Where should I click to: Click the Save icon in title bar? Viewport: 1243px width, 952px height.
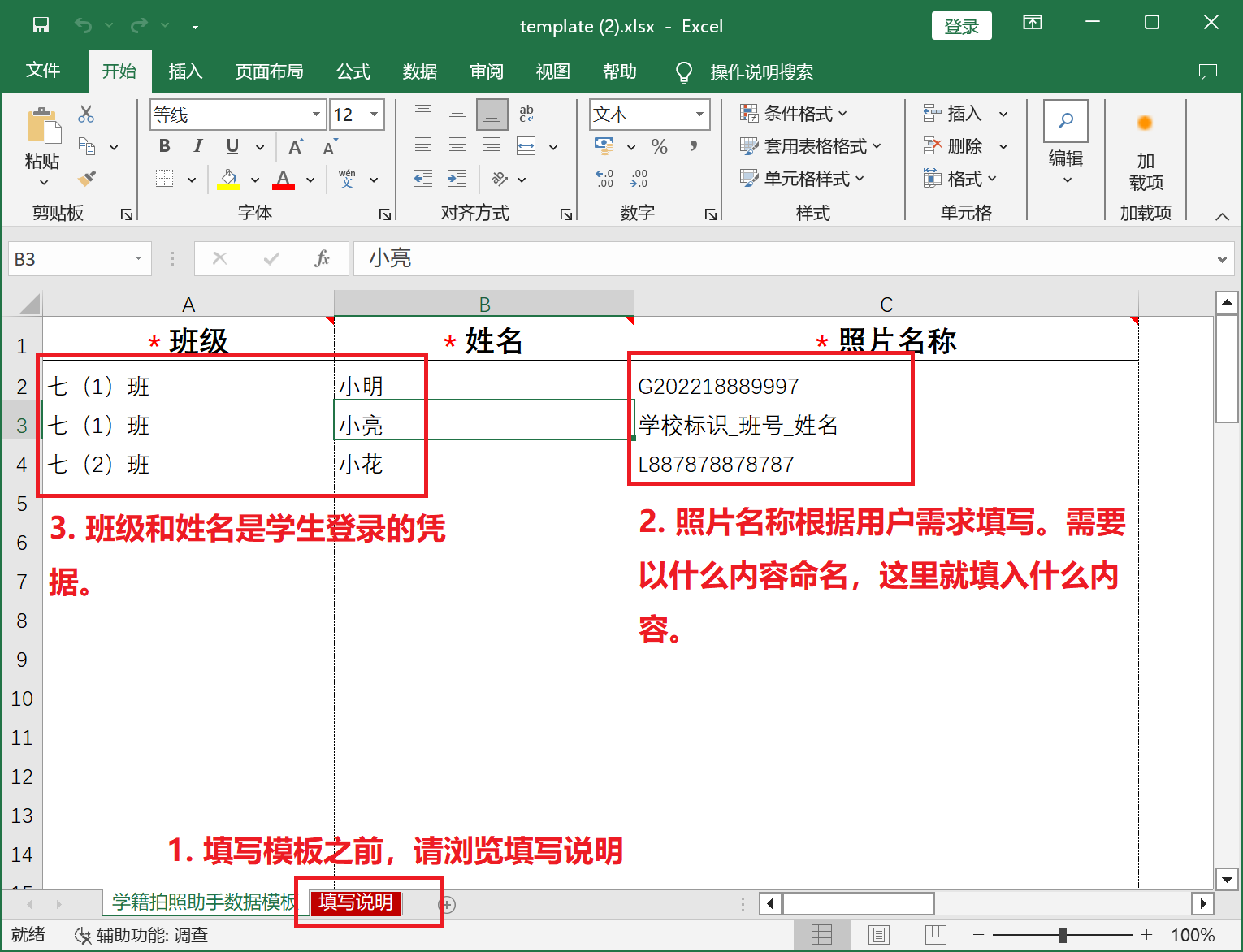click(x=41, y=25)
